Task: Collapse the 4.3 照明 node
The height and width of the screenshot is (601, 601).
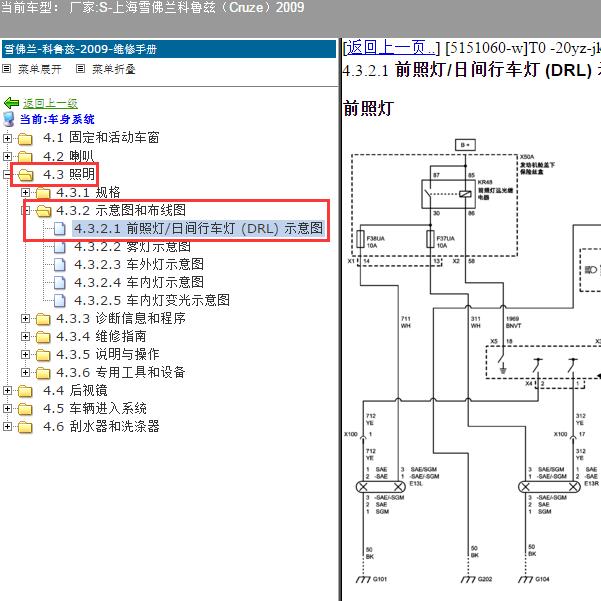Action: (7, 175)
